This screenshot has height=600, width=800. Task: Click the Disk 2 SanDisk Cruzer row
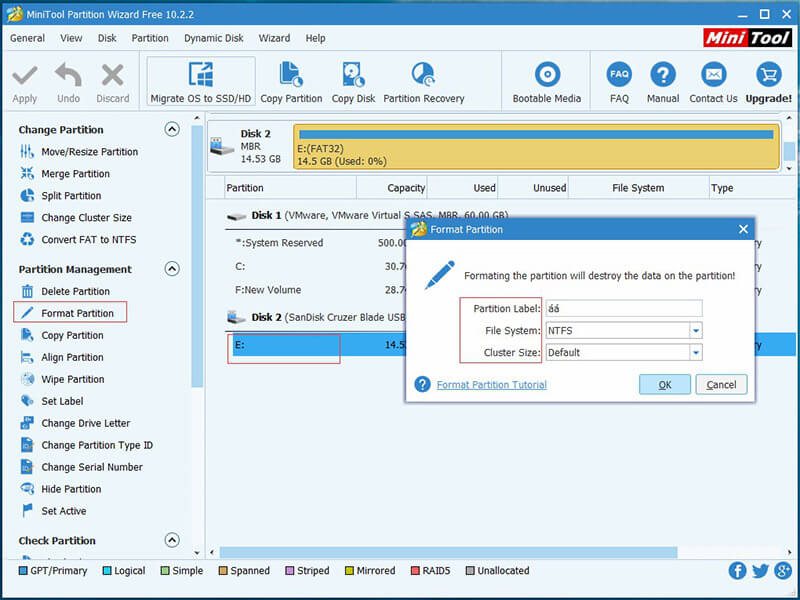(316, 317)
